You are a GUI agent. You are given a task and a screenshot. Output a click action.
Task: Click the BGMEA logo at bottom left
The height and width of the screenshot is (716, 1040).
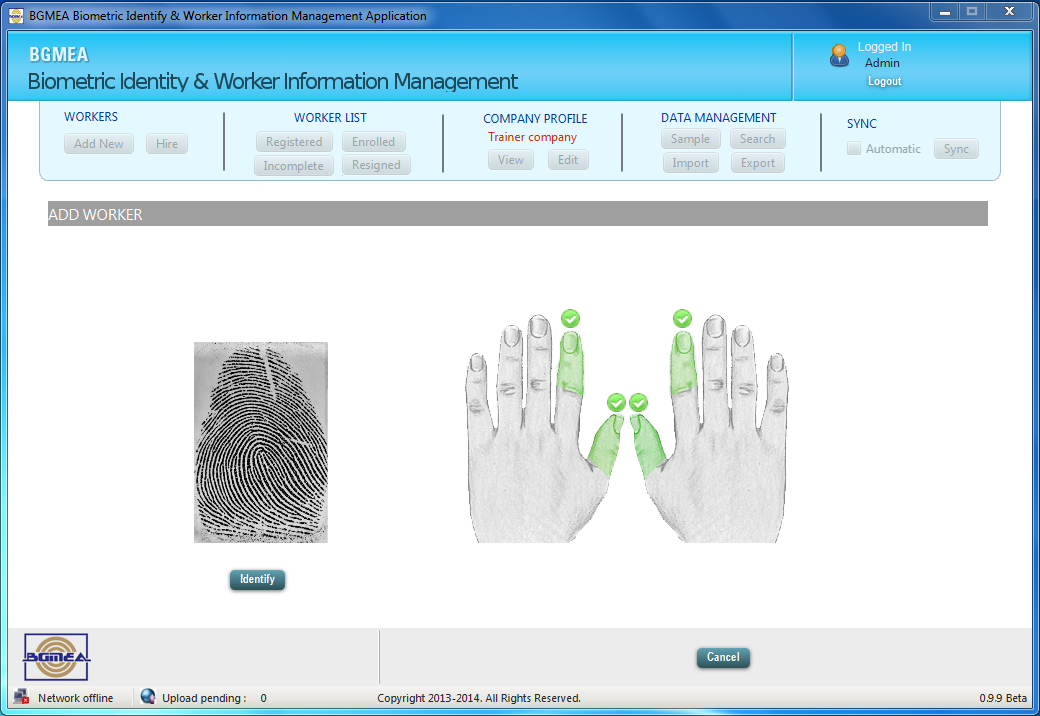coord(57,657)
